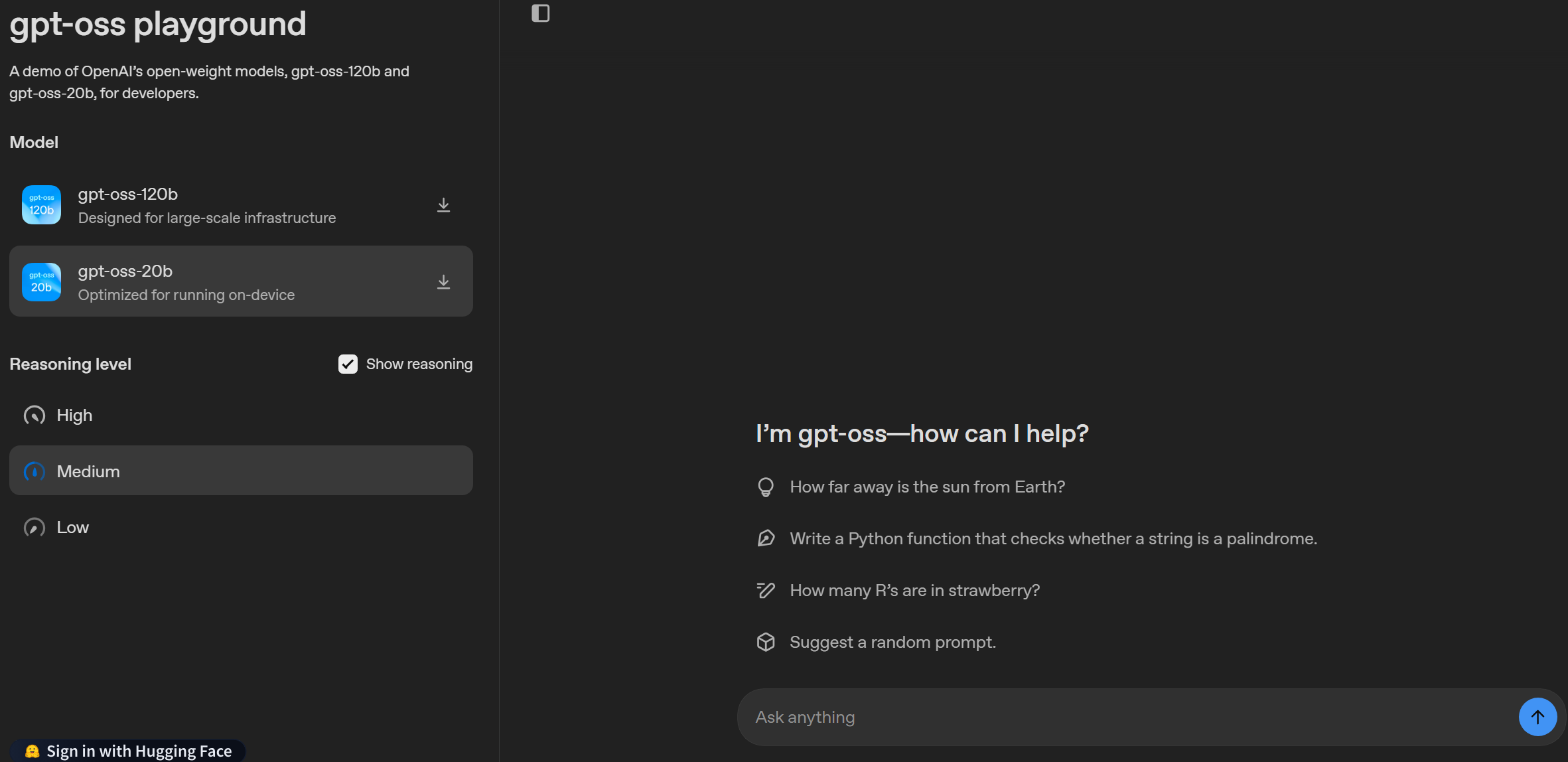
Task: Click the Show reasoning label text
Action: pos(419,364)
